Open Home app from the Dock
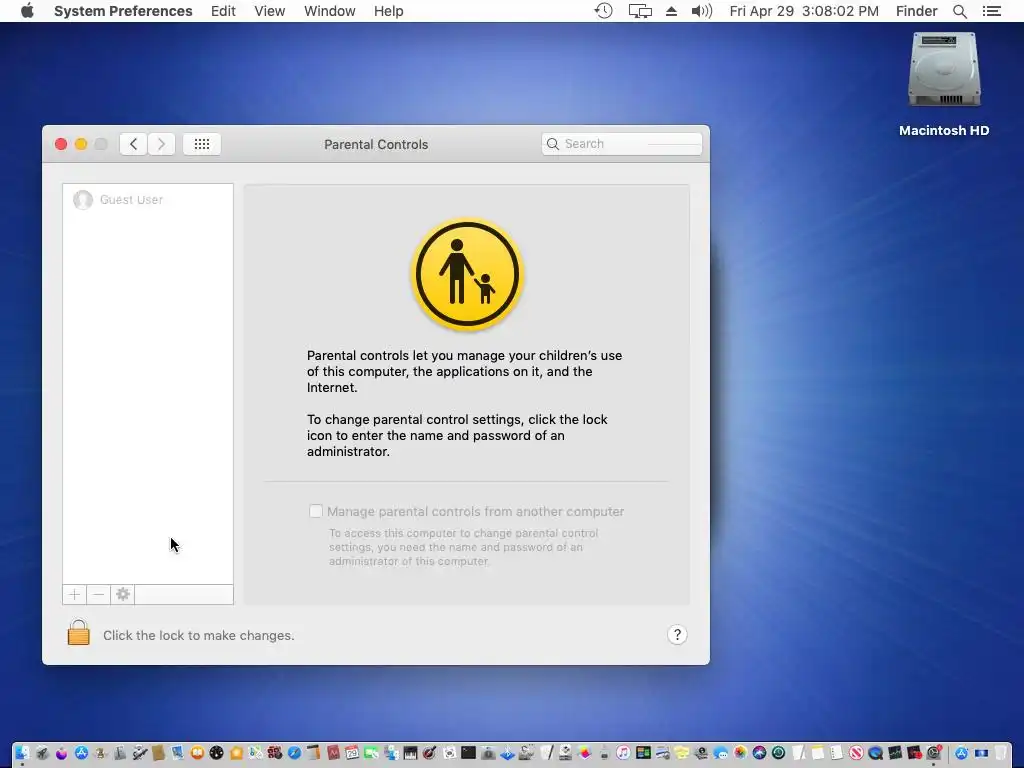The image size is (1024, 768). coord(236,753)
